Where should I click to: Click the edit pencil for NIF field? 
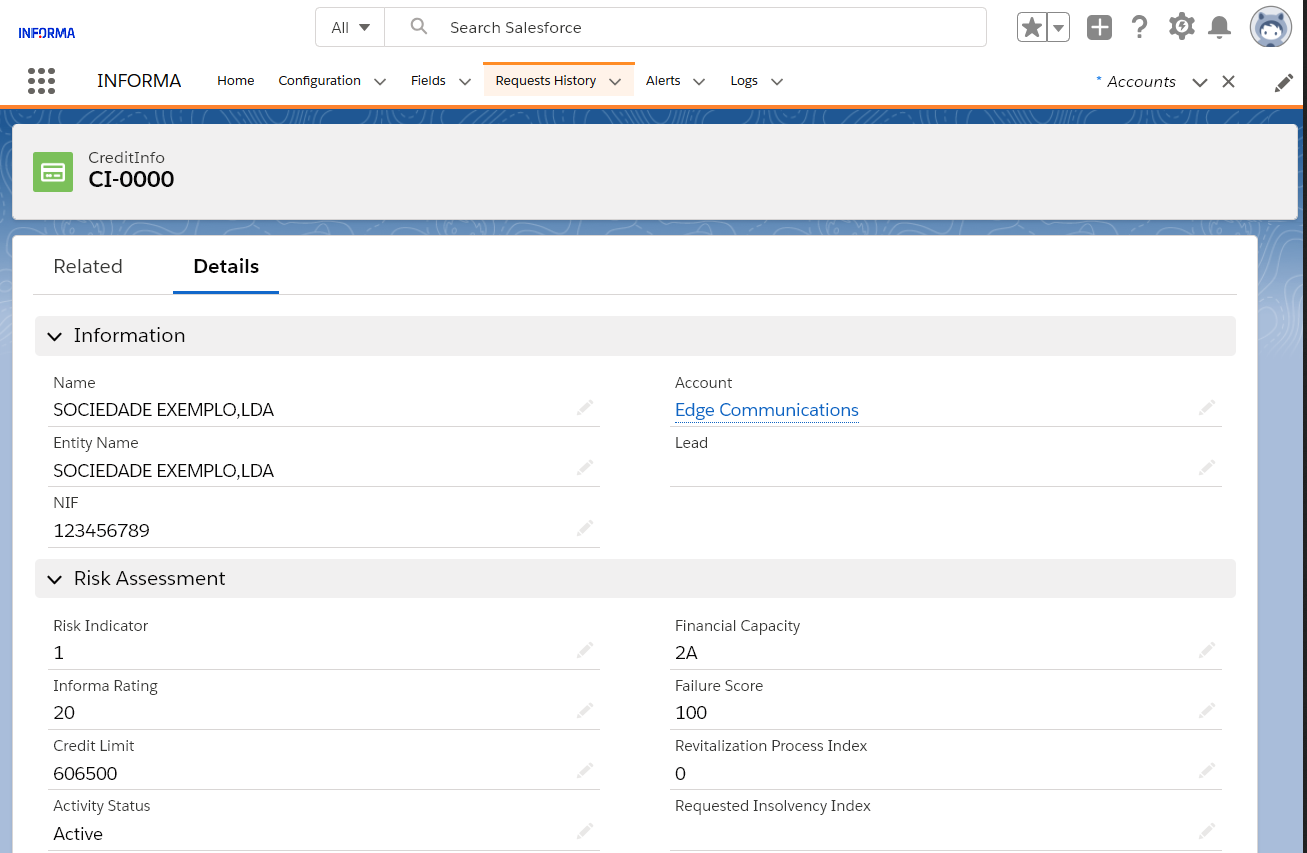[585, 528]
